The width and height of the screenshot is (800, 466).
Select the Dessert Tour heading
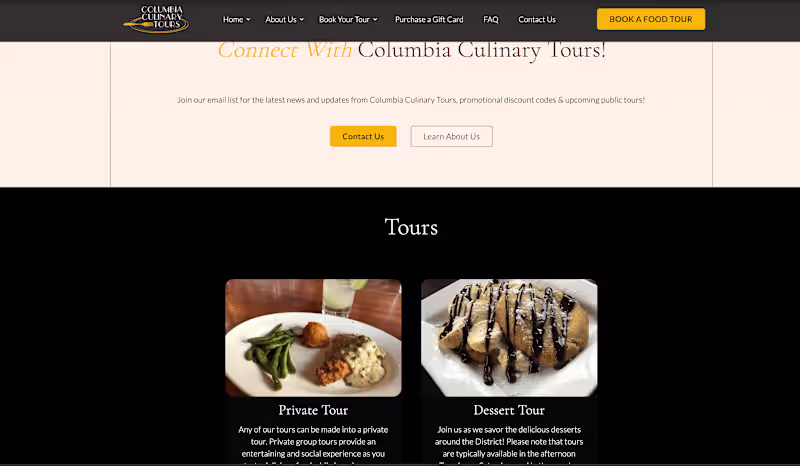tap(509, 410)
